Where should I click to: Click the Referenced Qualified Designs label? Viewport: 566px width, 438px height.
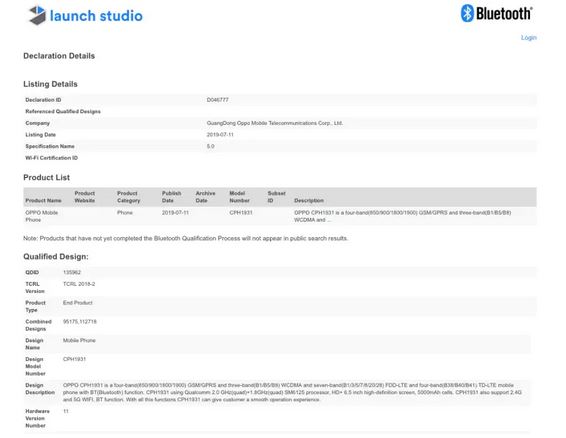(x=63, y=112)
